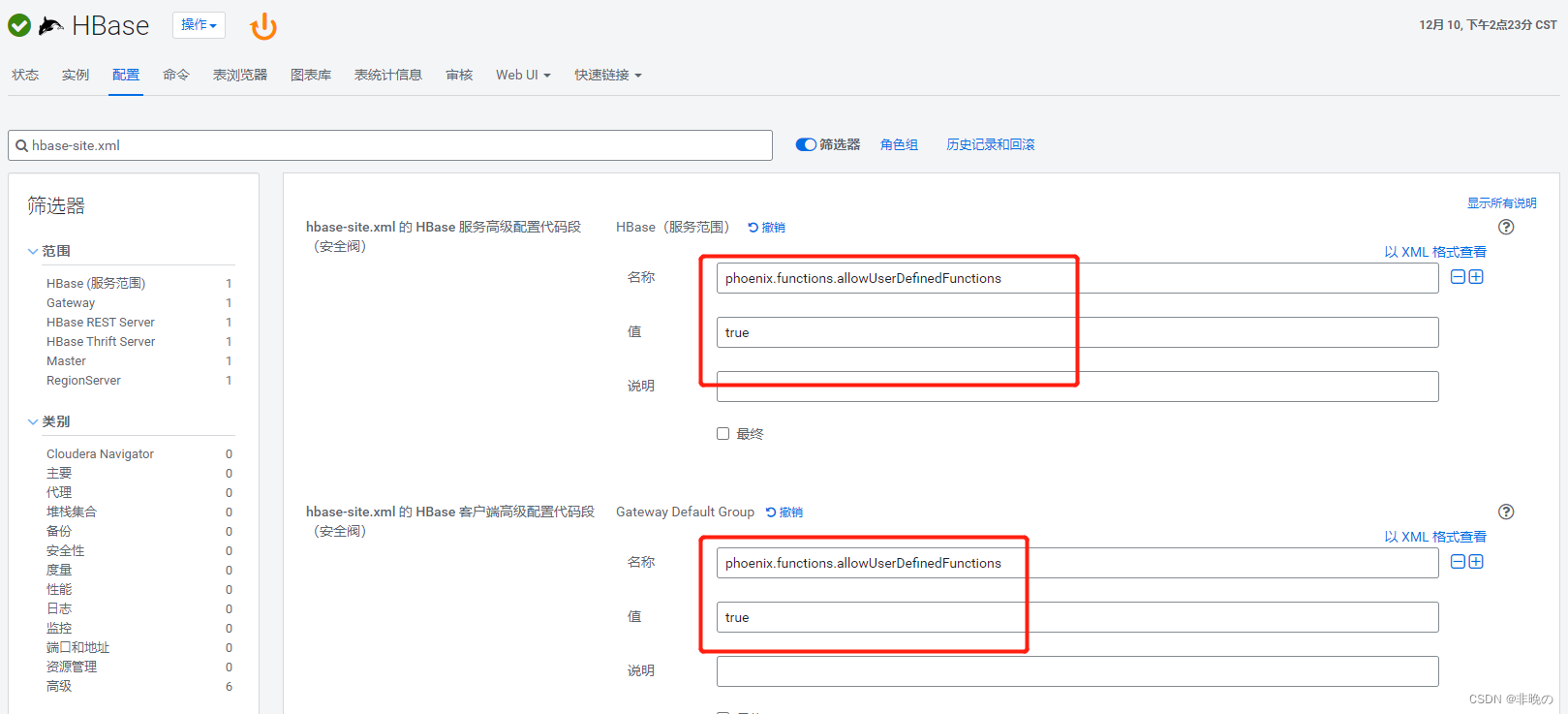
Task: Filter by 备份 category
Action: 59,532
